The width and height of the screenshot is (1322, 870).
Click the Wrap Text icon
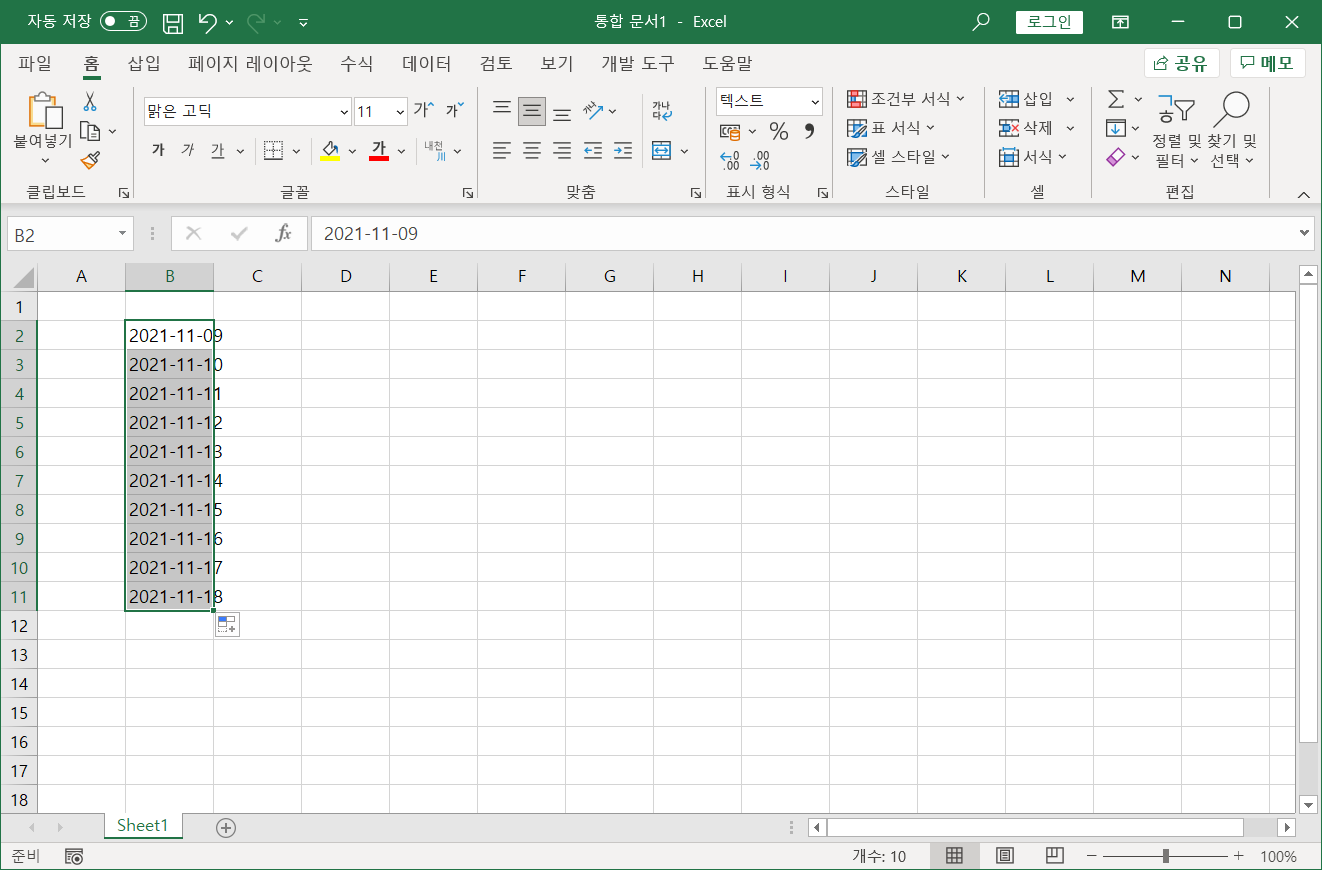(662, 110)
